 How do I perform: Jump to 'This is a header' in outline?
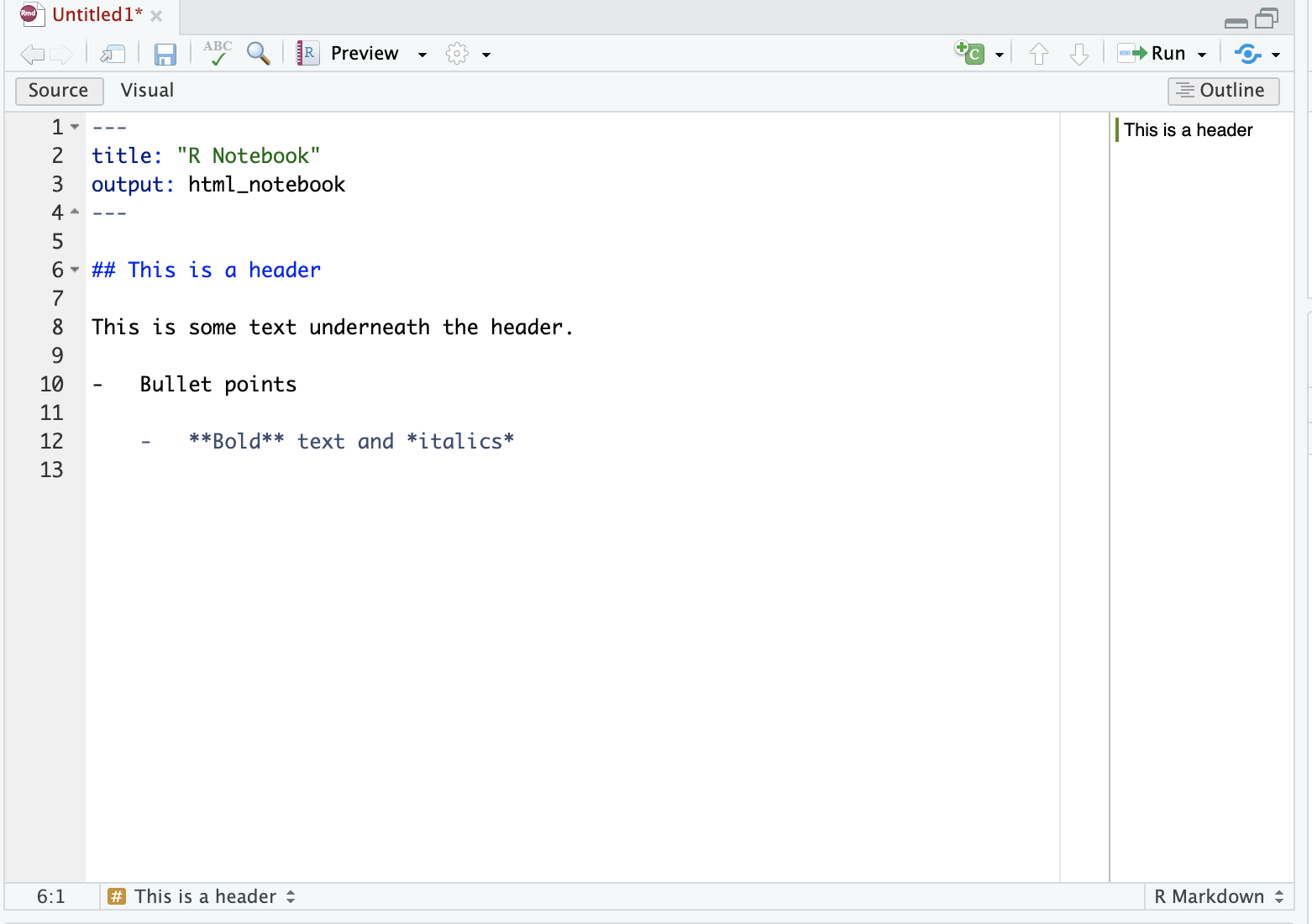coord(1188,130)
